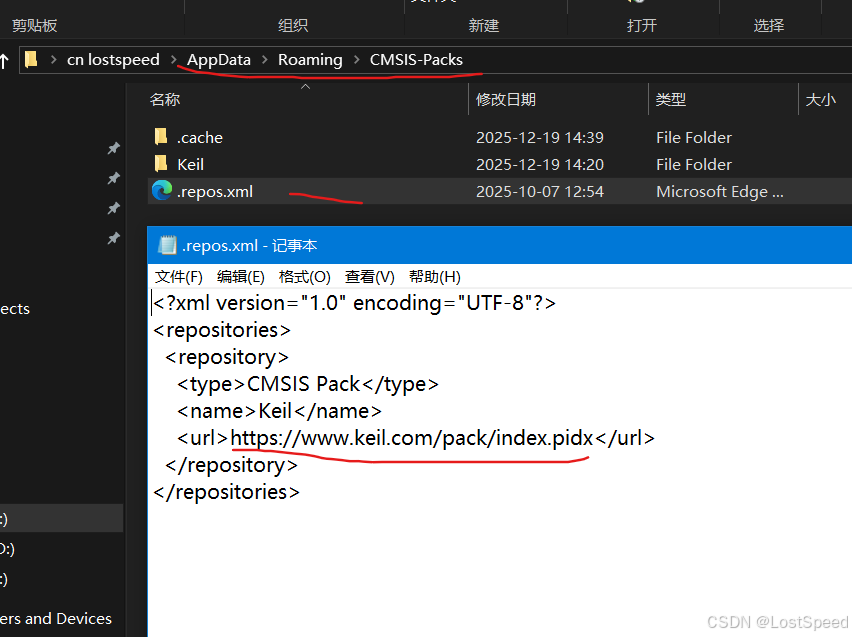This screenshot has width=852, height=637.
Task: Click date 2025-10-07 12:54
Action: 540,191
